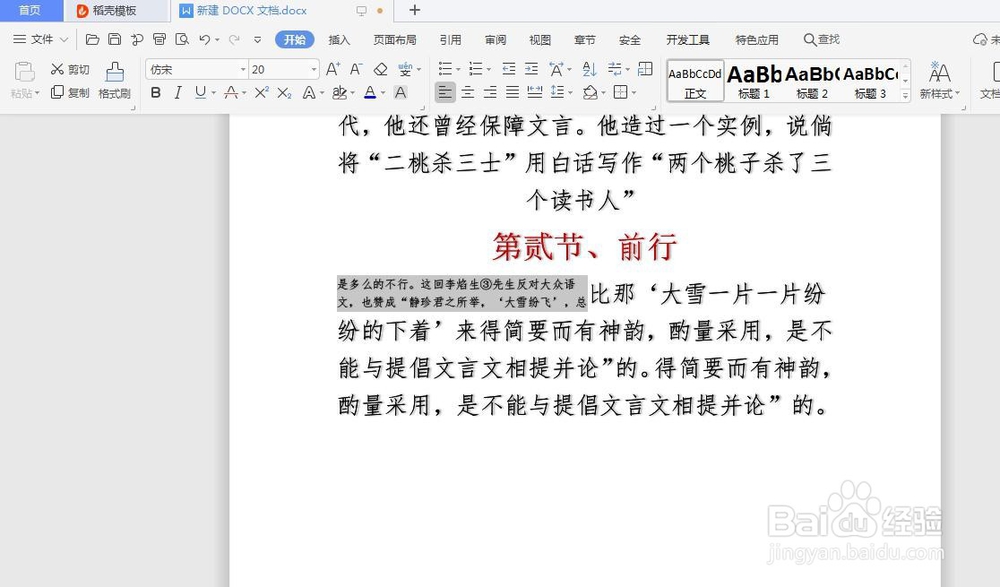The width and height of the screenshot is (1000, 587).
Task: Click the Undo icon
Action: (207, 39)
